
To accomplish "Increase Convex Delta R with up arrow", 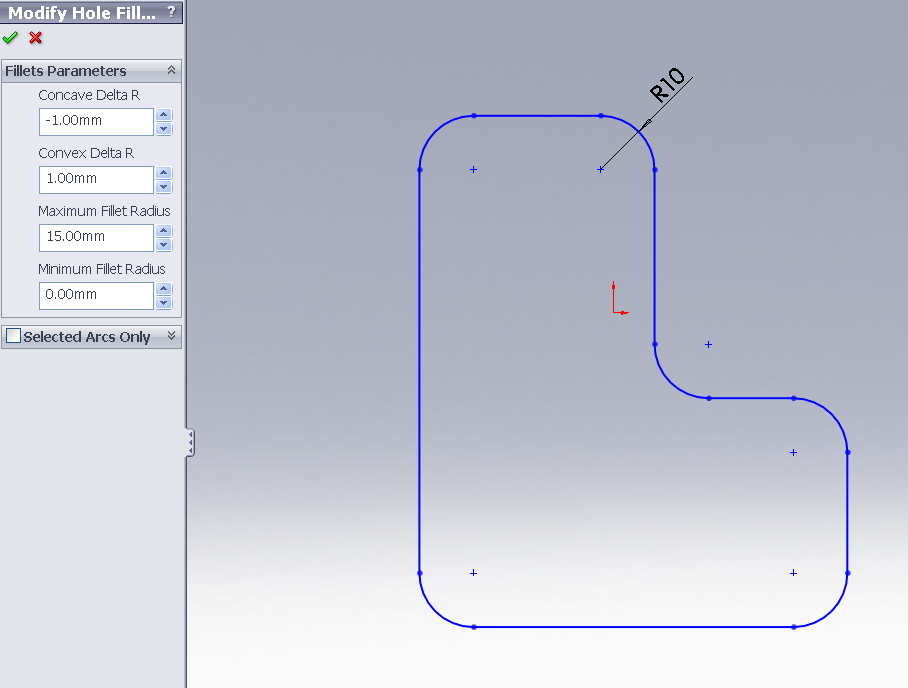I will (164, 173).
